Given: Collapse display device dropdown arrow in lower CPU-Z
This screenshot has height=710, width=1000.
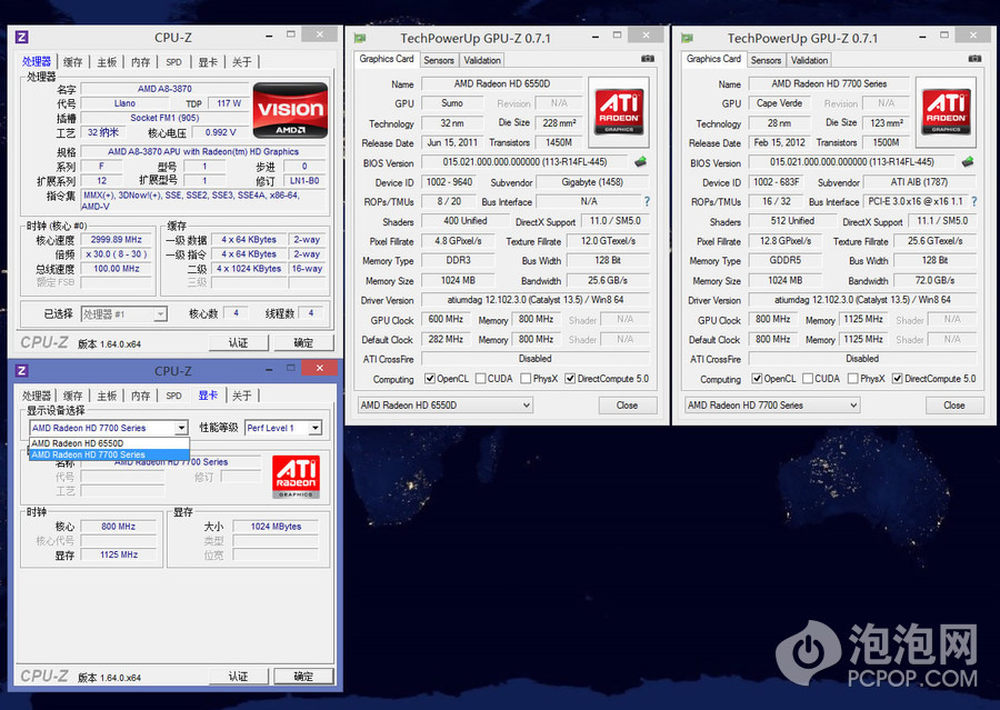Looking at the screenshot, I should tap(182, 428).
